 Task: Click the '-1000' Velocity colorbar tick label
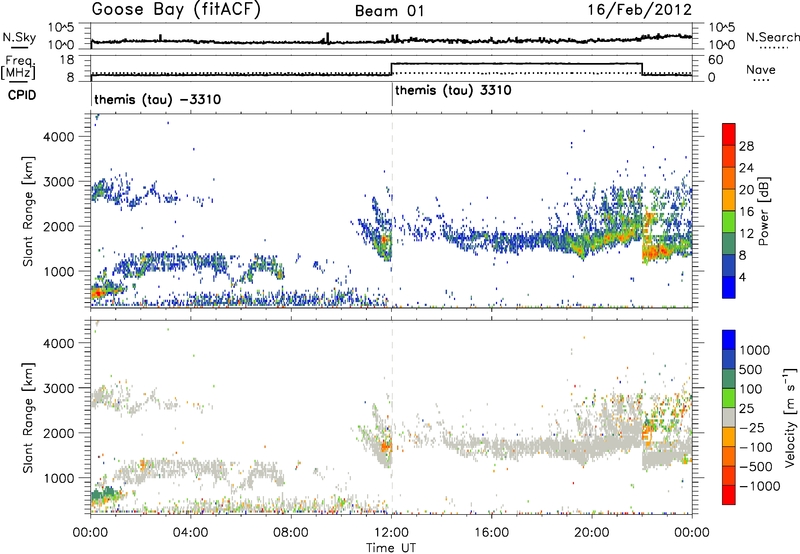click(760, 486)
